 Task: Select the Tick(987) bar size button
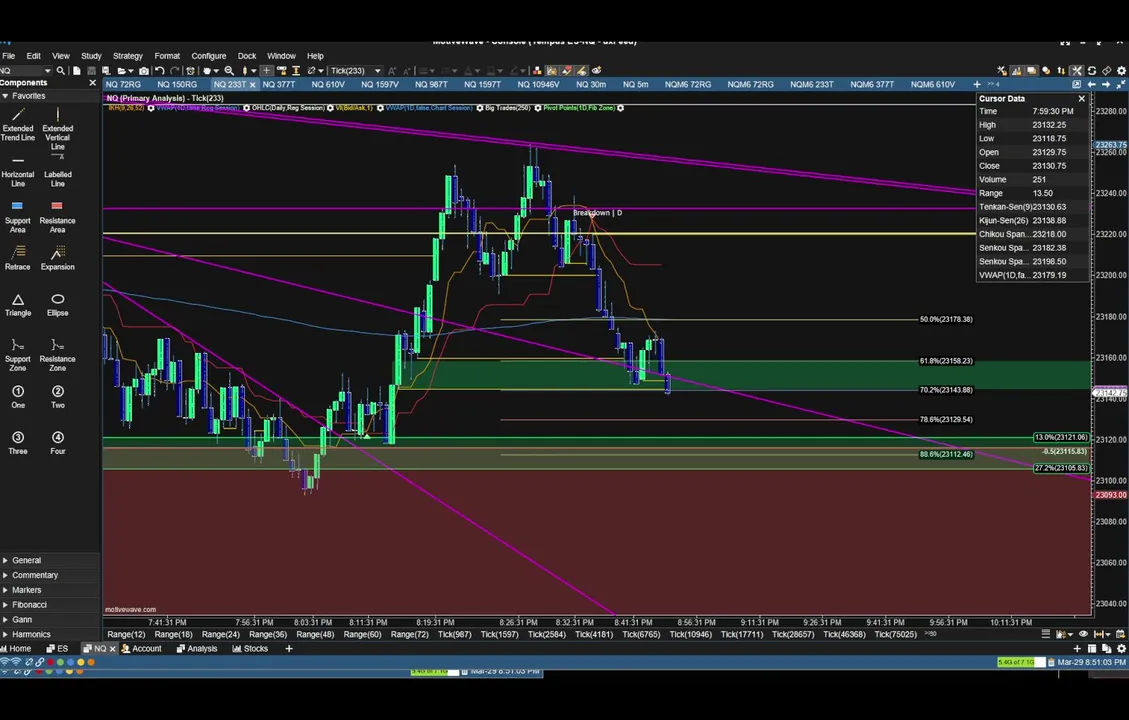[x=454, y=634]
